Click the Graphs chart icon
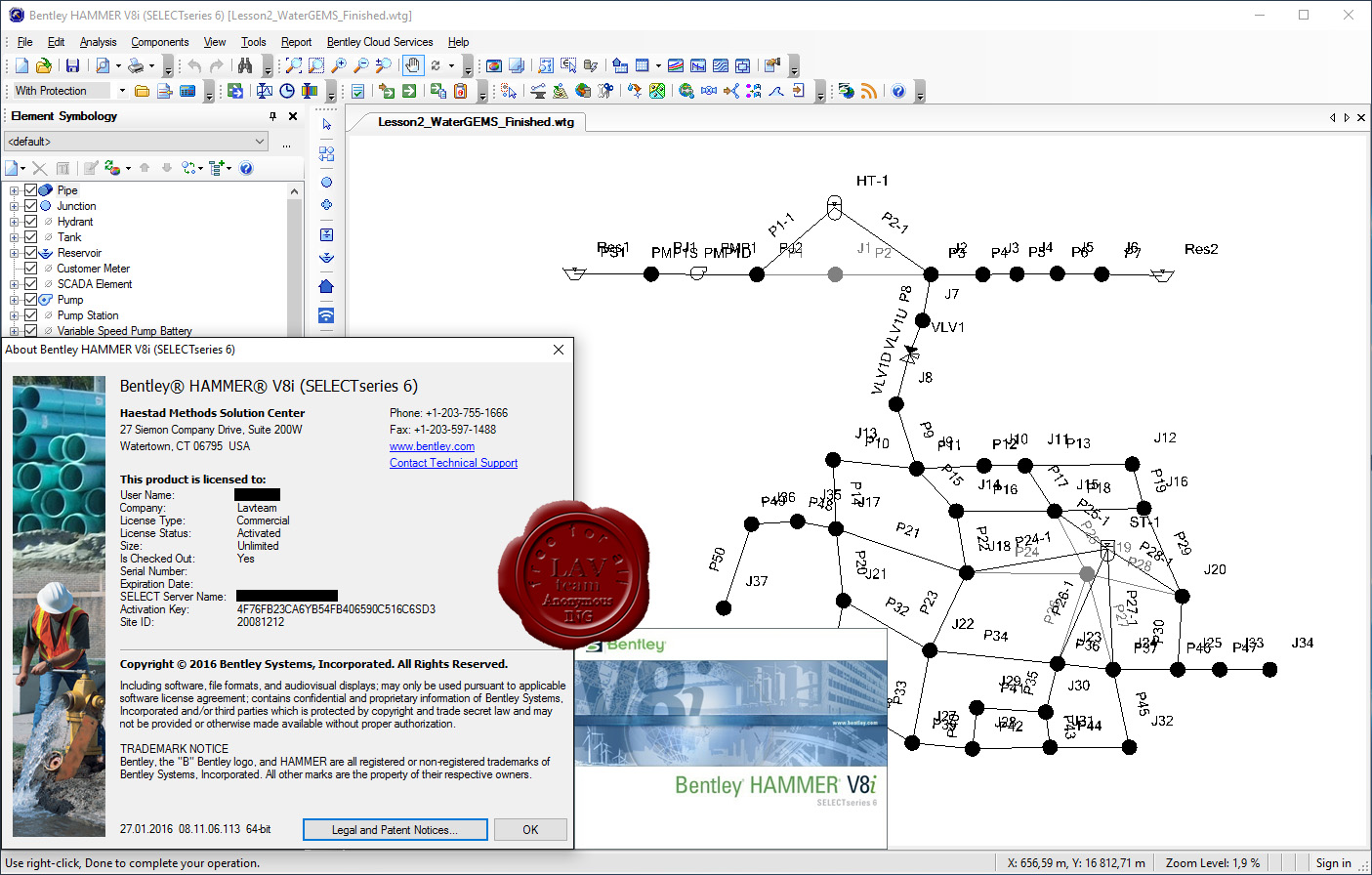Viewport: 1372px width, 875px height. pyautogui.click(x=675, y=65)
